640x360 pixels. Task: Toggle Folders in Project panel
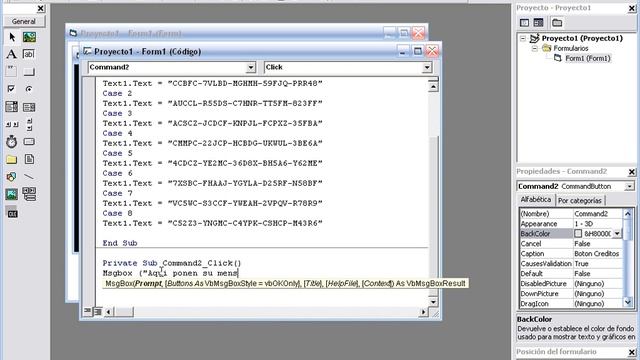point(557,23)
